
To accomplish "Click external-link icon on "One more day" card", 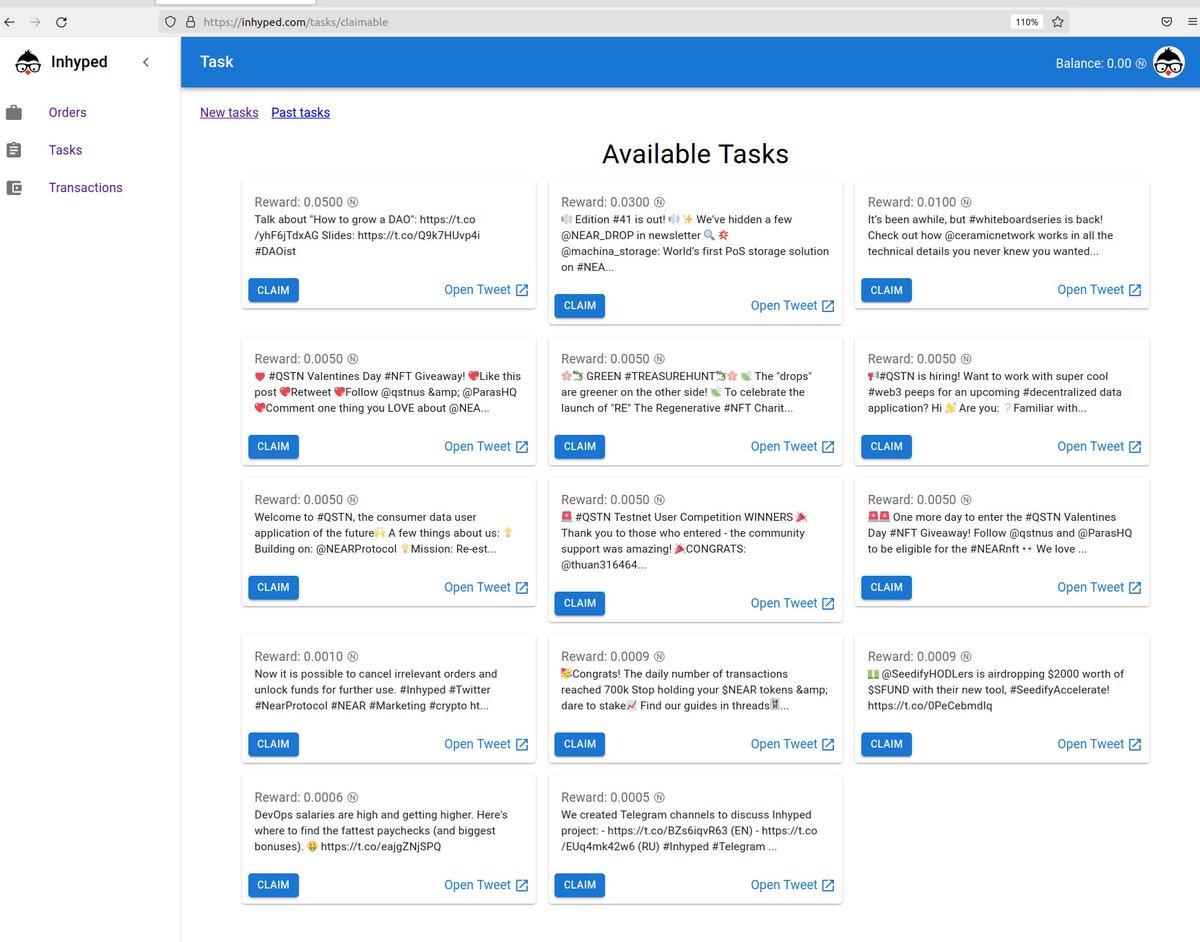I will click(x=1135, y=588).
